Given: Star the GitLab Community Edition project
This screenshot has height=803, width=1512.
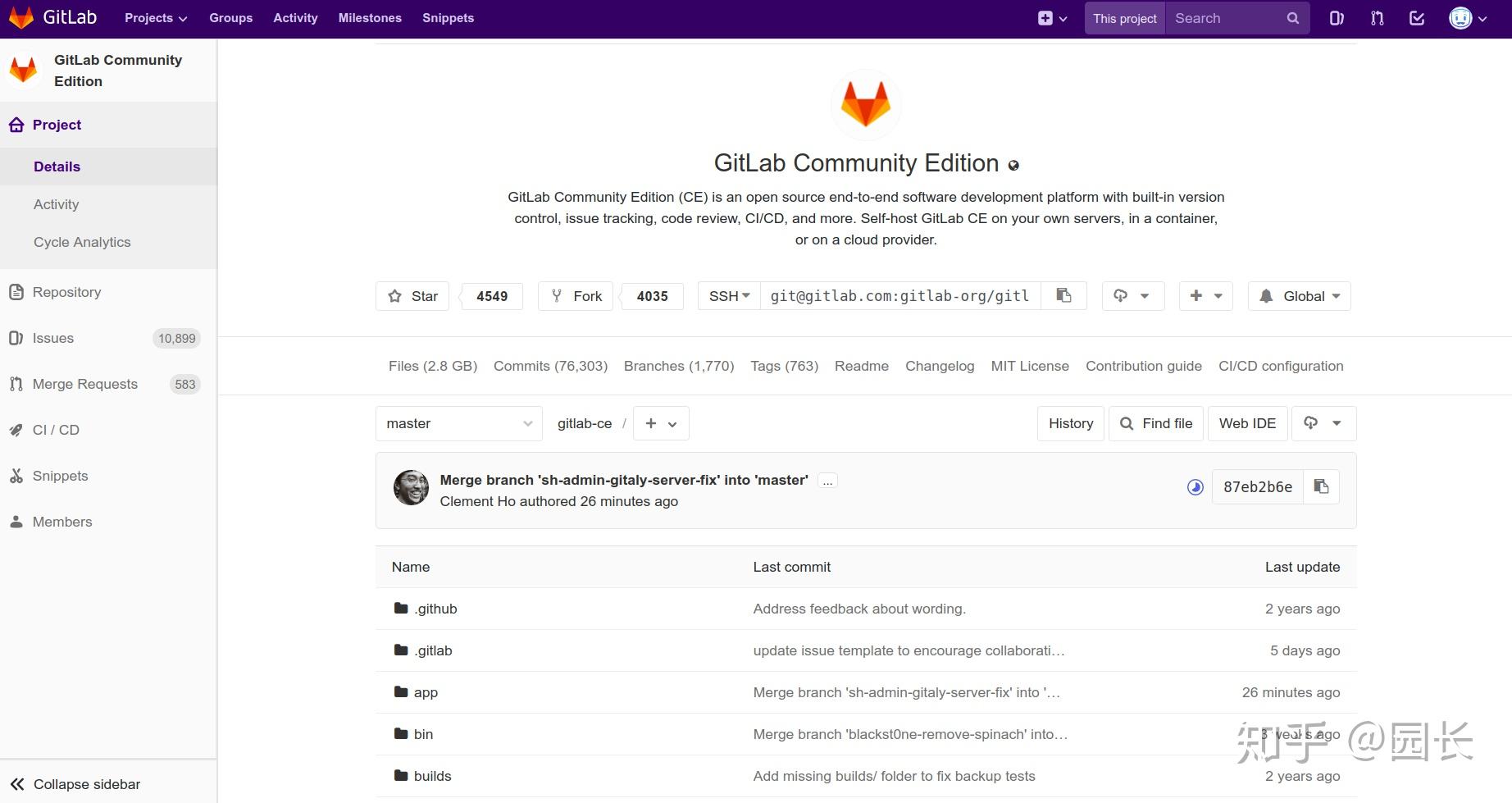Looking at the screenshot, I should pyautogui.click(x=412, y=295).
